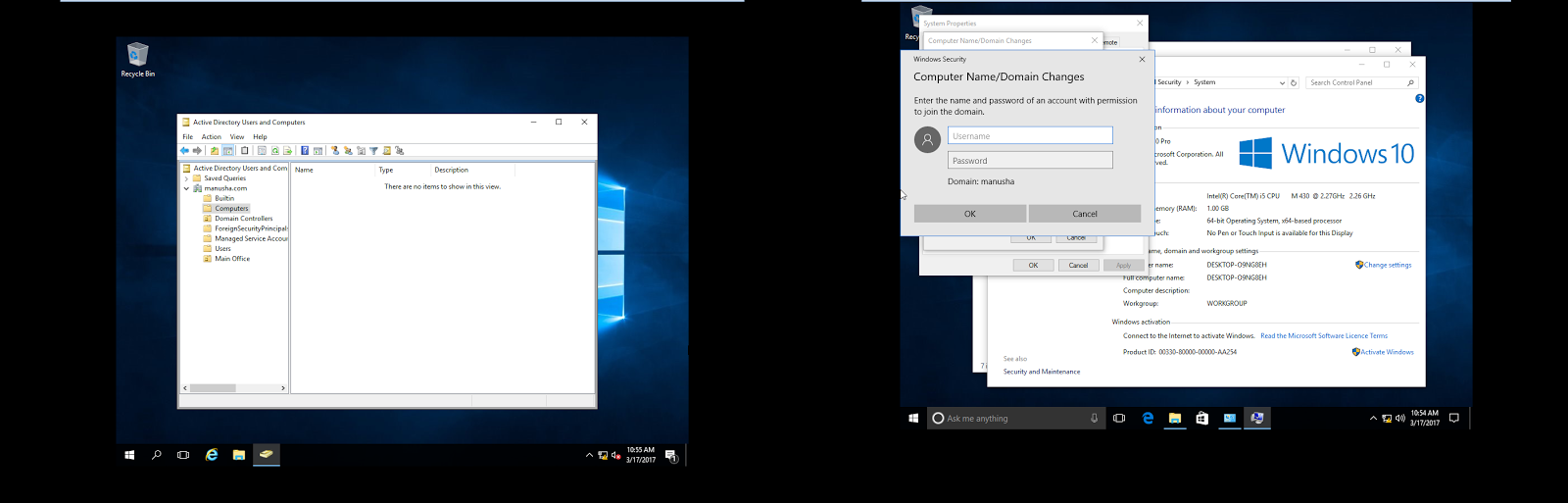Click the Password field in Windows Security
The image size is (1568, 503).
(1030, 160)
